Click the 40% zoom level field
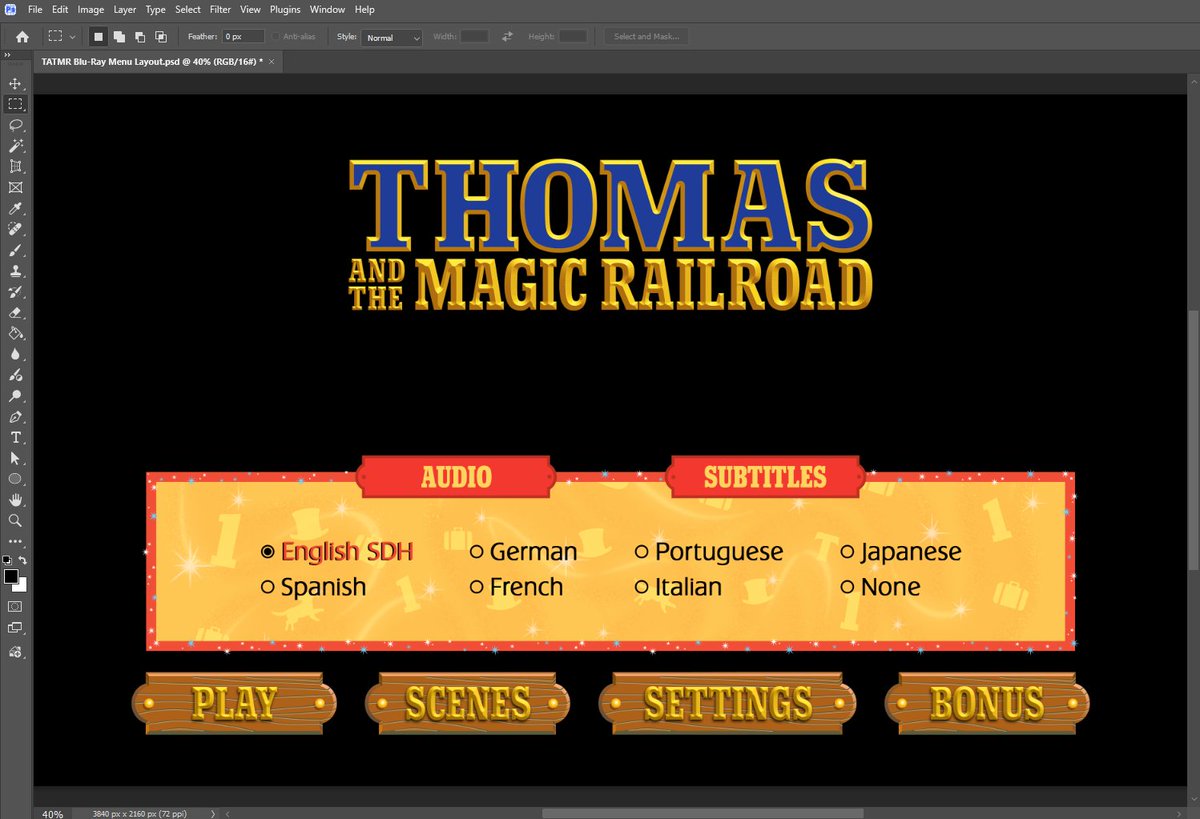The height and width of the screenshot is (819, 1200). pos(54,813)
